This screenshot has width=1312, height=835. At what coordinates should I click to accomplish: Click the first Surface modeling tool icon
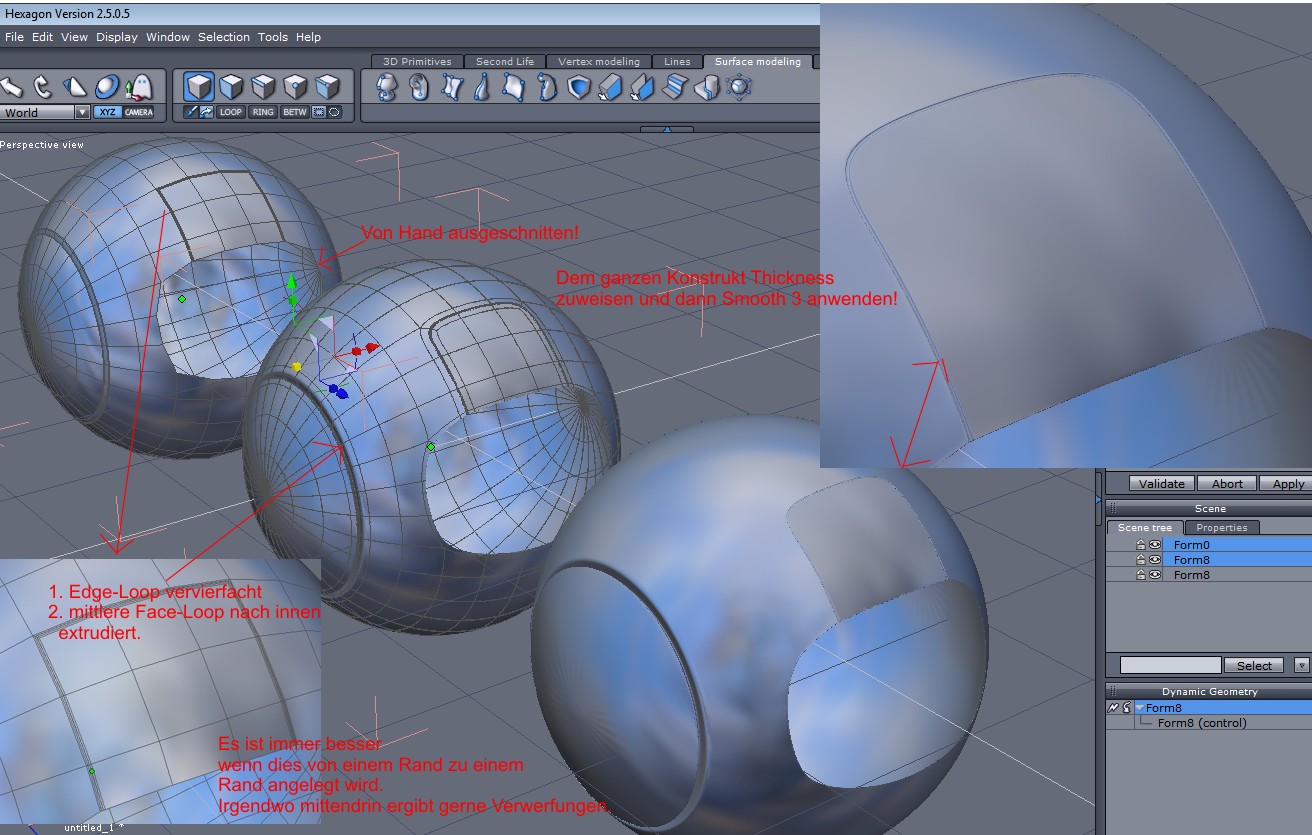coord(387,87)
